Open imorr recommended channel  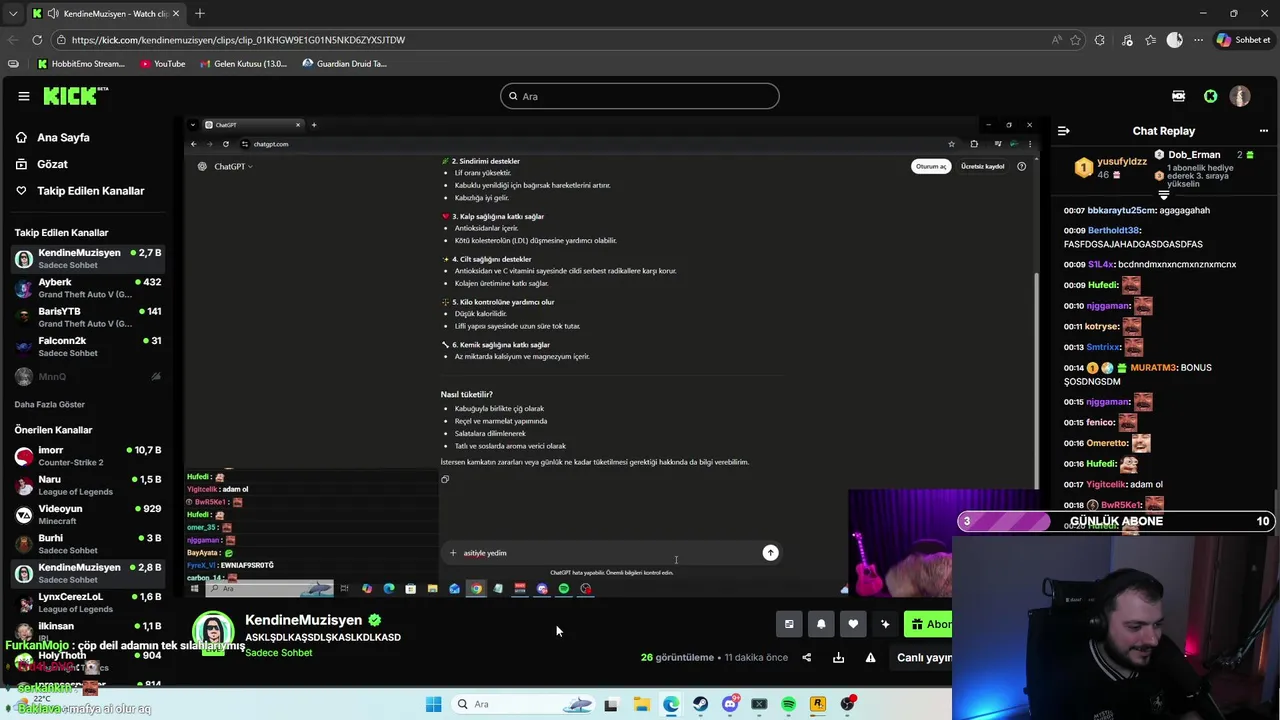(x=88, y=456)
